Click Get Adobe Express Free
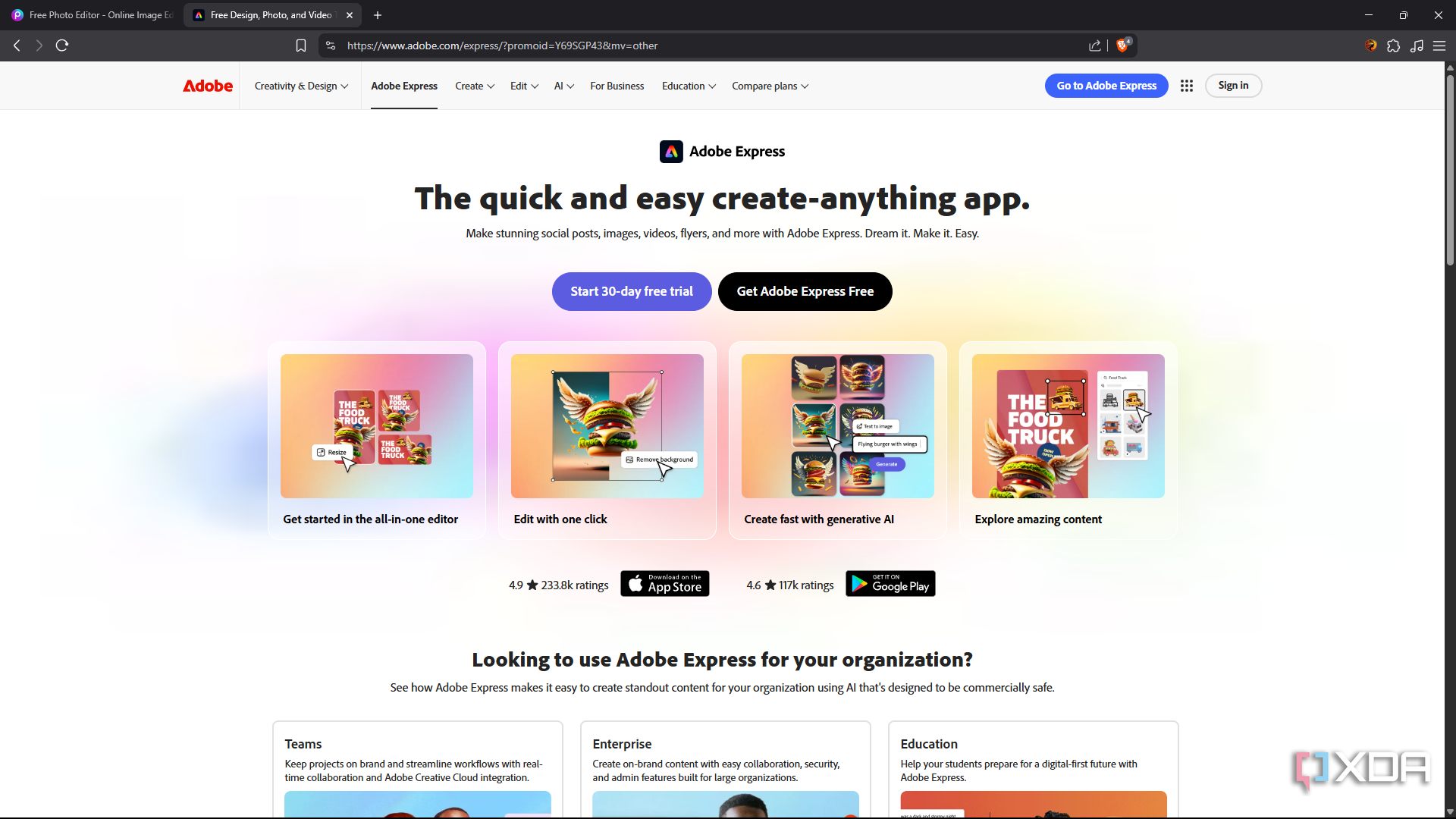The width and height of the screenshot is (1456, 819). click(x=805, y=291)
